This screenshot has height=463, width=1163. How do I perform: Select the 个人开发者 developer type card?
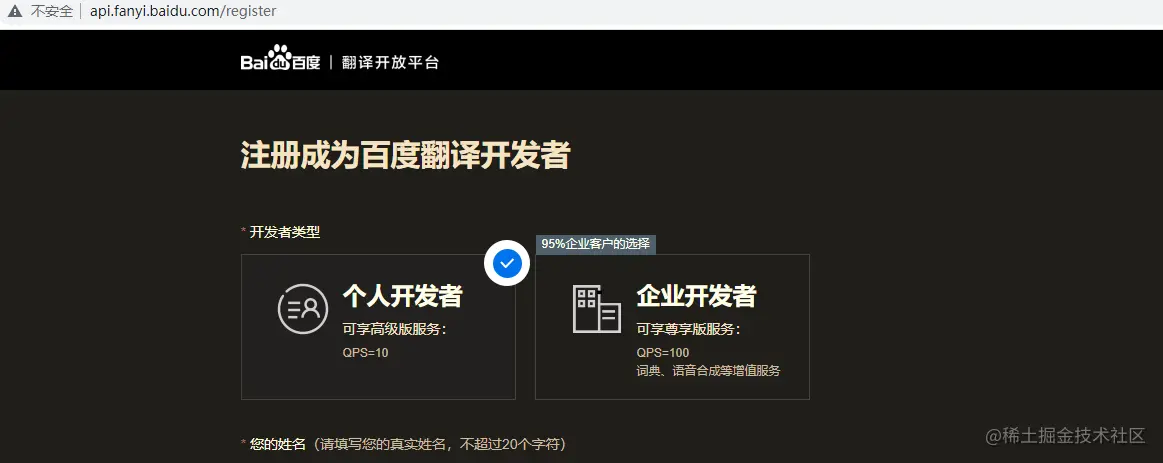pyautogui.click(x=378, y=326)
